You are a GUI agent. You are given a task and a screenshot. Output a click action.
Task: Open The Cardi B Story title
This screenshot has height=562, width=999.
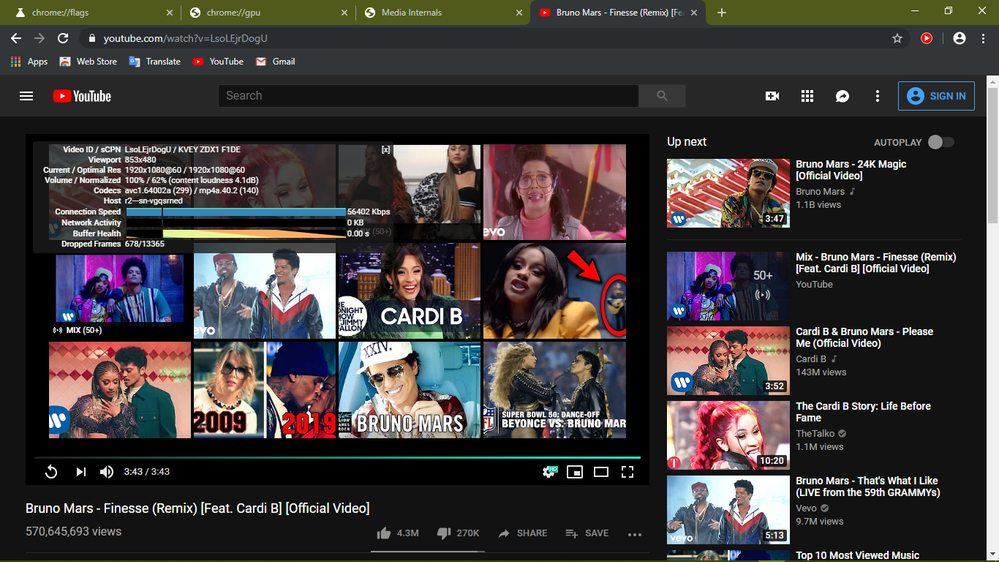pos(863,412)
